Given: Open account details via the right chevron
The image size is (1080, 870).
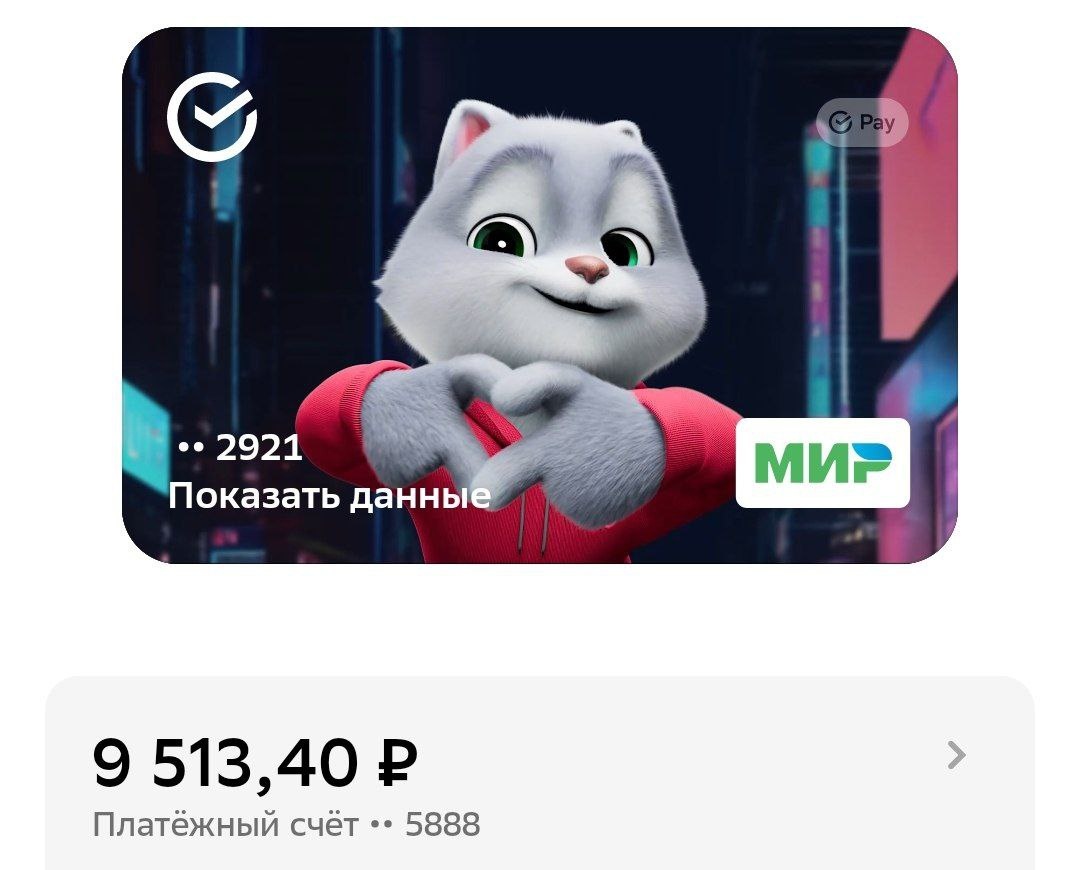Looking at the screenshot, I should [x=956, y=756].
